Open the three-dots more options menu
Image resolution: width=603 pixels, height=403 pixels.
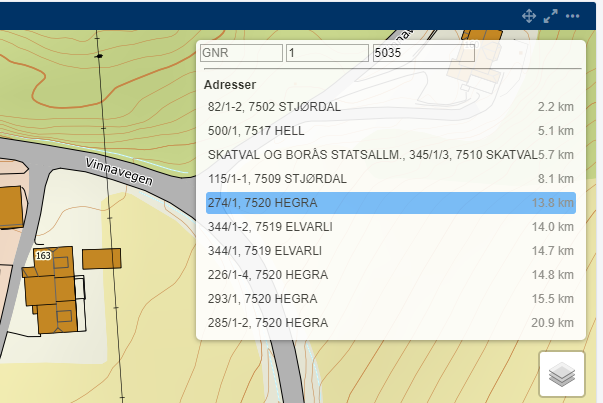click(573, 16)
